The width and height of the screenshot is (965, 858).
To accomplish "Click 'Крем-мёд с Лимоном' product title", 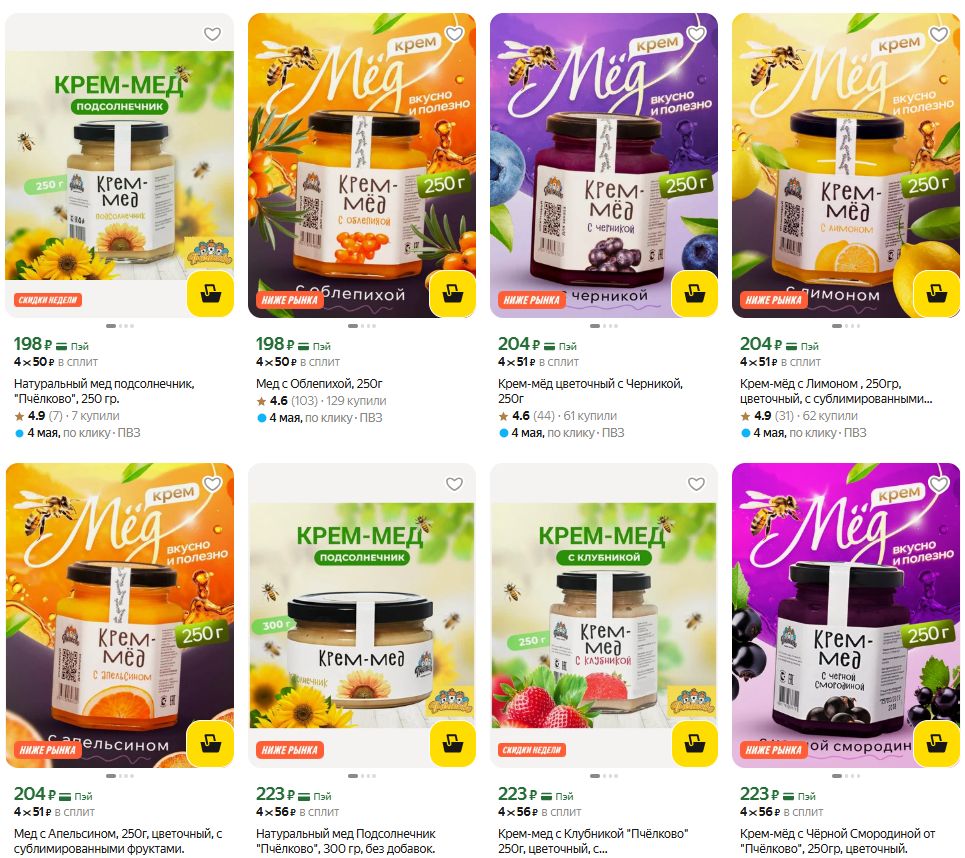I will (x=836, y=391).
